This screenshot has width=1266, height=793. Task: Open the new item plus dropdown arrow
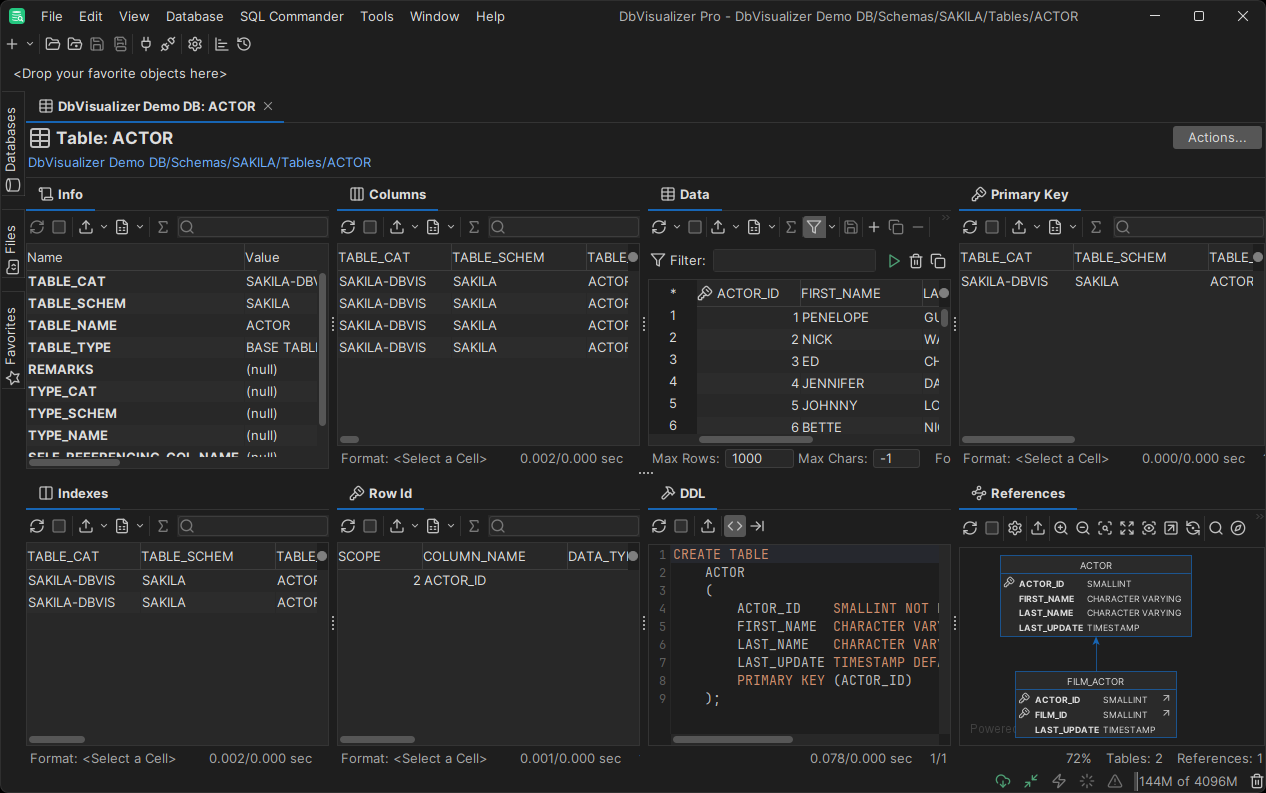pos(30,44)
